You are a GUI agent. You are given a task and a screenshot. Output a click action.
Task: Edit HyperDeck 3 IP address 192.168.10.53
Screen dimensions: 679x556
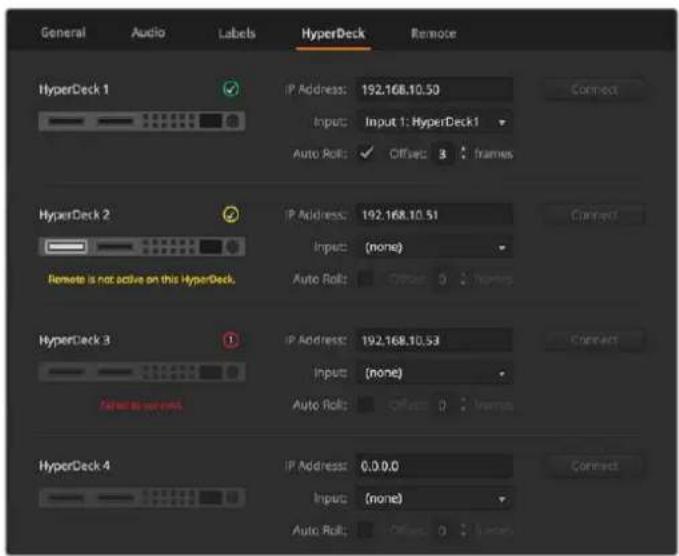(434, 340)
